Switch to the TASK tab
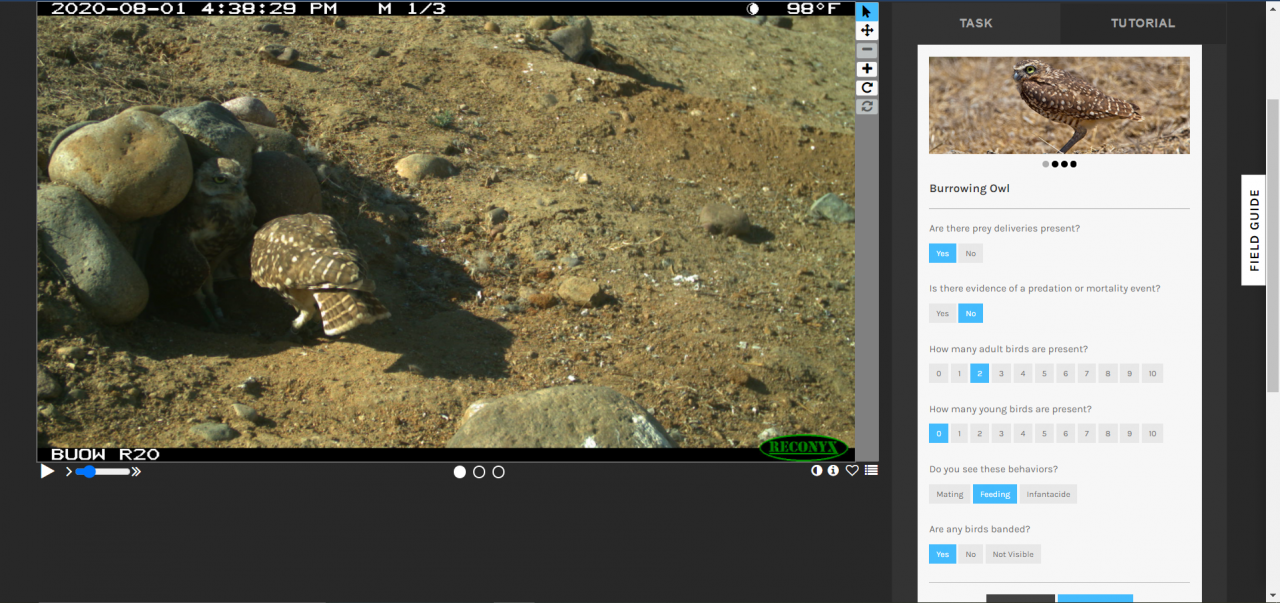The height and width of the screenshot is (603, 1280). [x=976, y=23]
